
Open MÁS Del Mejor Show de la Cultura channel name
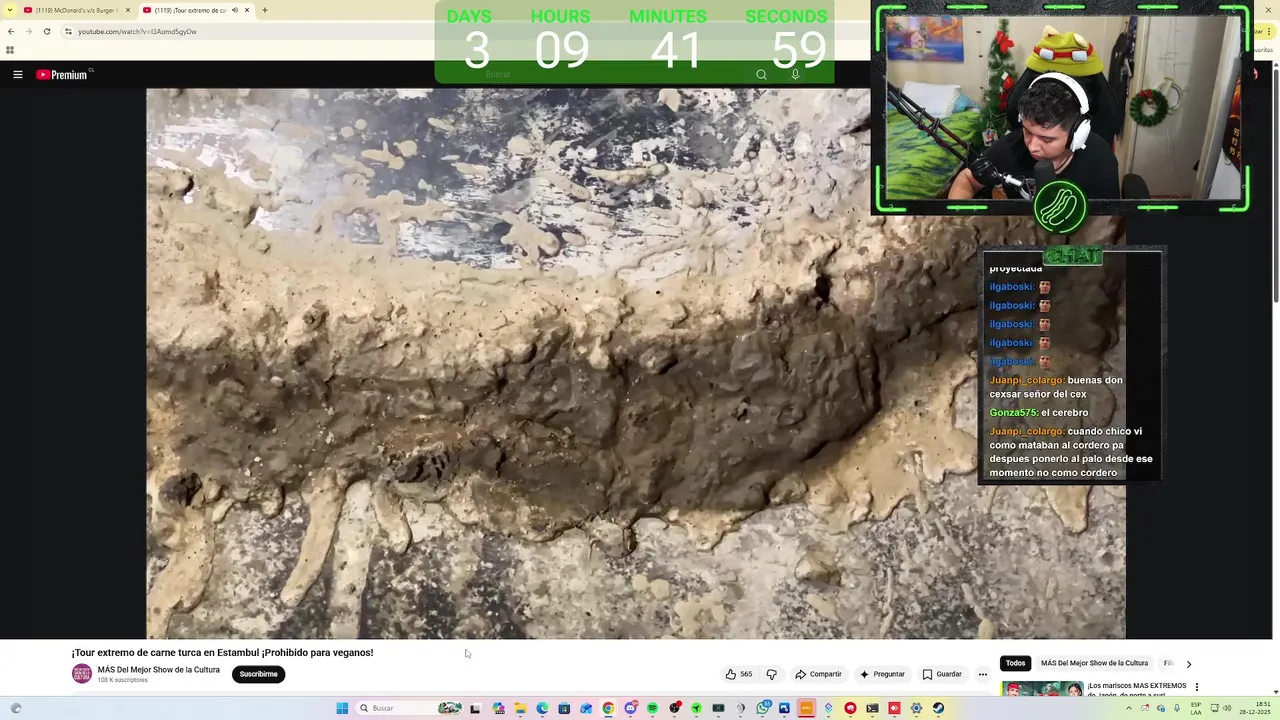[159, 670]
